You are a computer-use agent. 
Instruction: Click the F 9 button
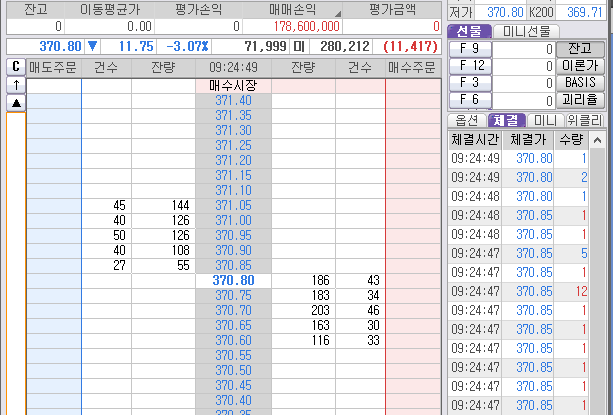(x=470, y=48)
